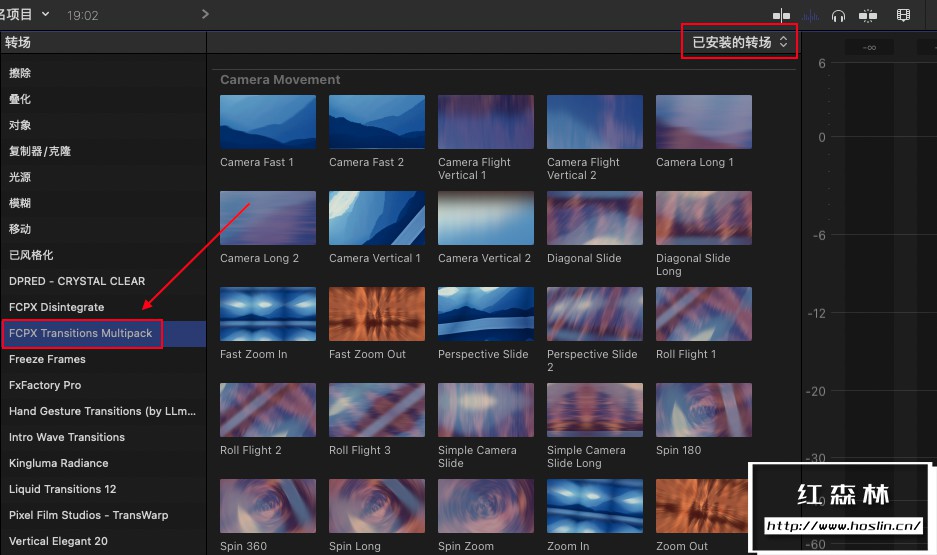Screen dimensions: 937x555
Task: Choose the Fast Zoom Out transition thumbnail
Action: (x=376, y=314)
